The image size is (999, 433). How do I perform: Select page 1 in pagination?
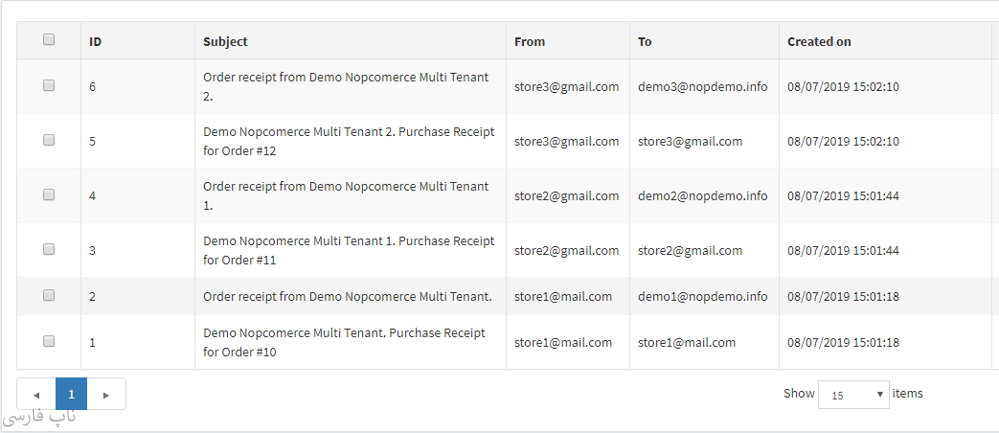pos(71,394)
